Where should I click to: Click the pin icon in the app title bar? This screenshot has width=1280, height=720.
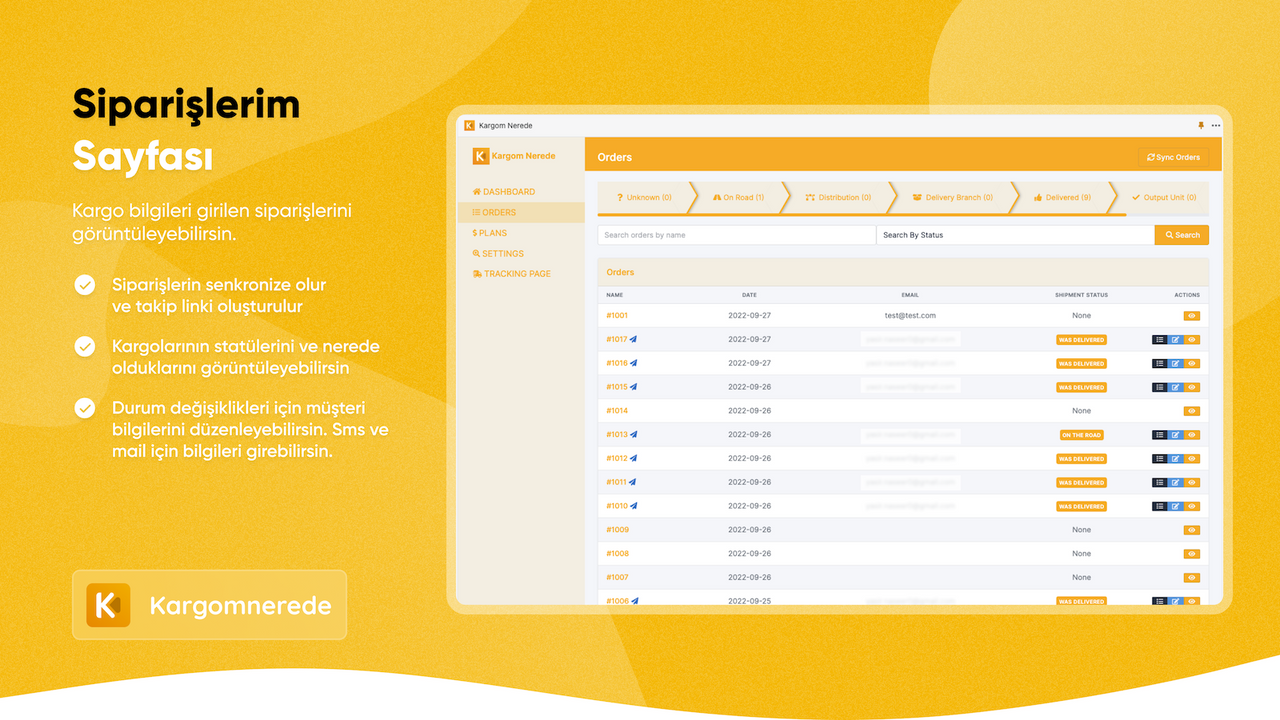(x=1201, y=125)
